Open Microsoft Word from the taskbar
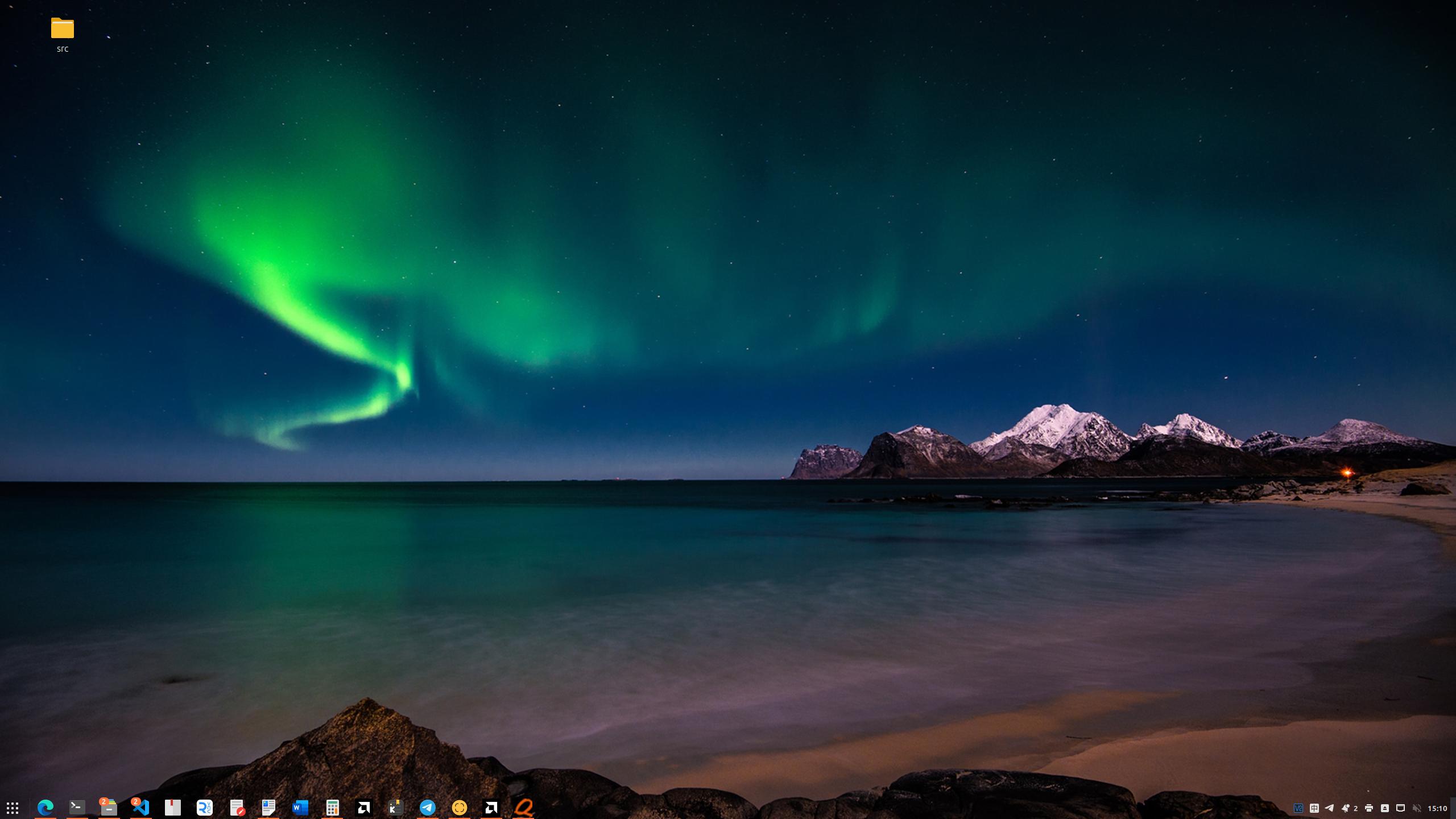Viewport: 1456px width, 819px height. tap(300, 807)
